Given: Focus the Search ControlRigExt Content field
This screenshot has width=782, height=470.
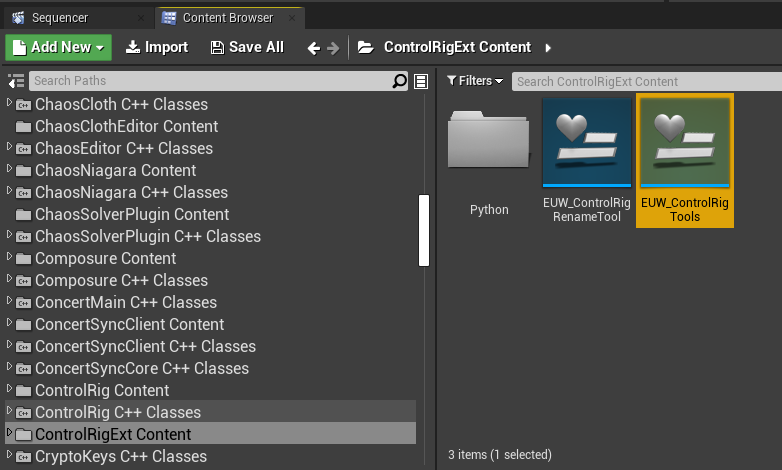Looking at the screenshot, I should coord(647,81).
